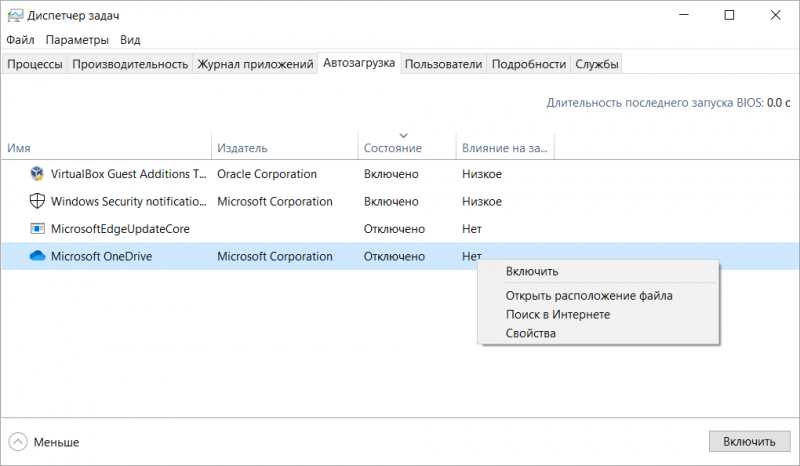Click the Меньше label

pos(57,442)
